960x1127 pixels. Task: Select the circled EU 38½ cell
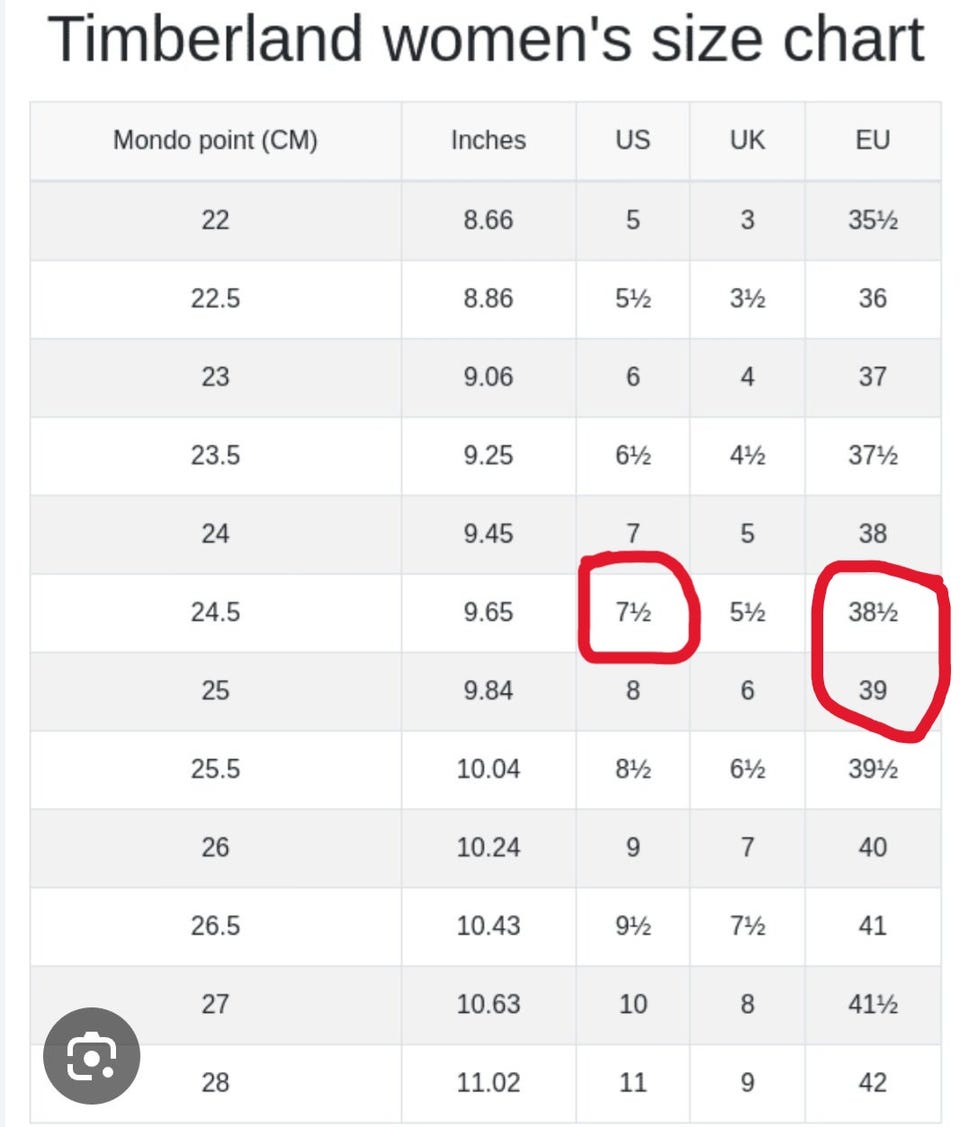tap(873, 612)
